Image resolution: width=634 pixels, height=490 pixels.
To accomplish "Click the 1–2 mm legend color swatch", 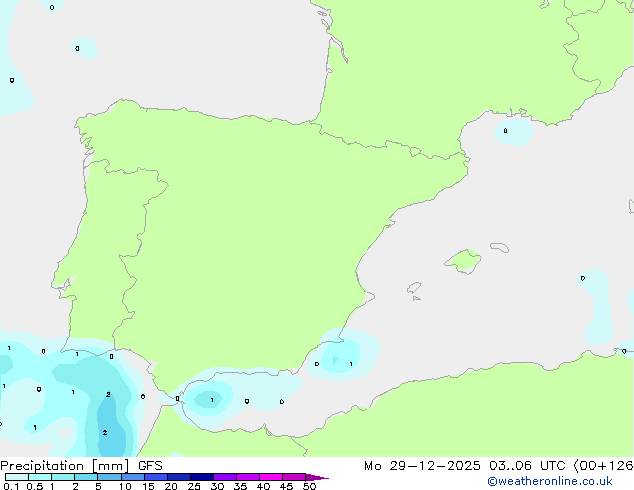I will click(63, 477).
